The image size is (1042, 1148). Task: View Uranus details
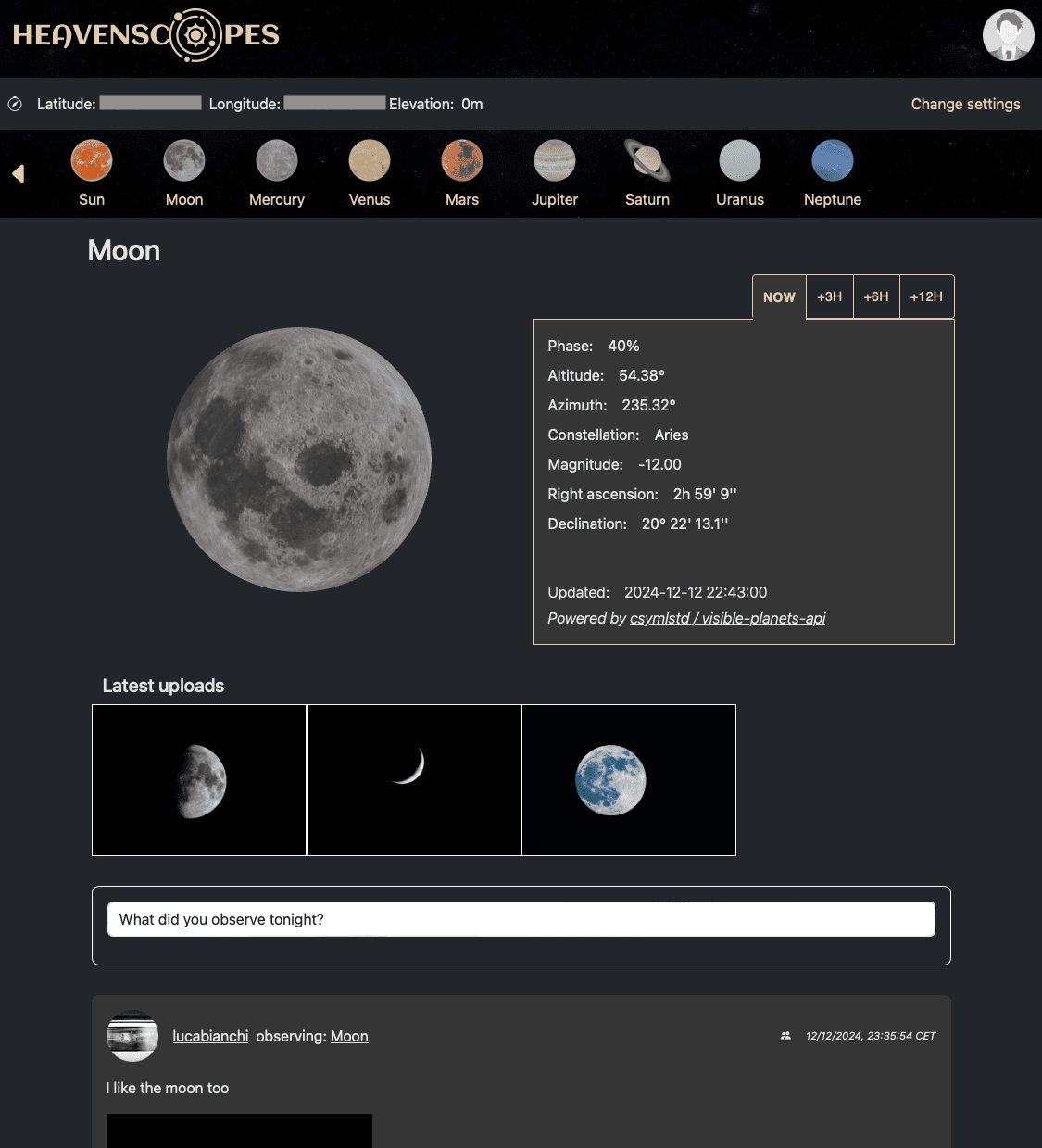click(x=739, y=172)
